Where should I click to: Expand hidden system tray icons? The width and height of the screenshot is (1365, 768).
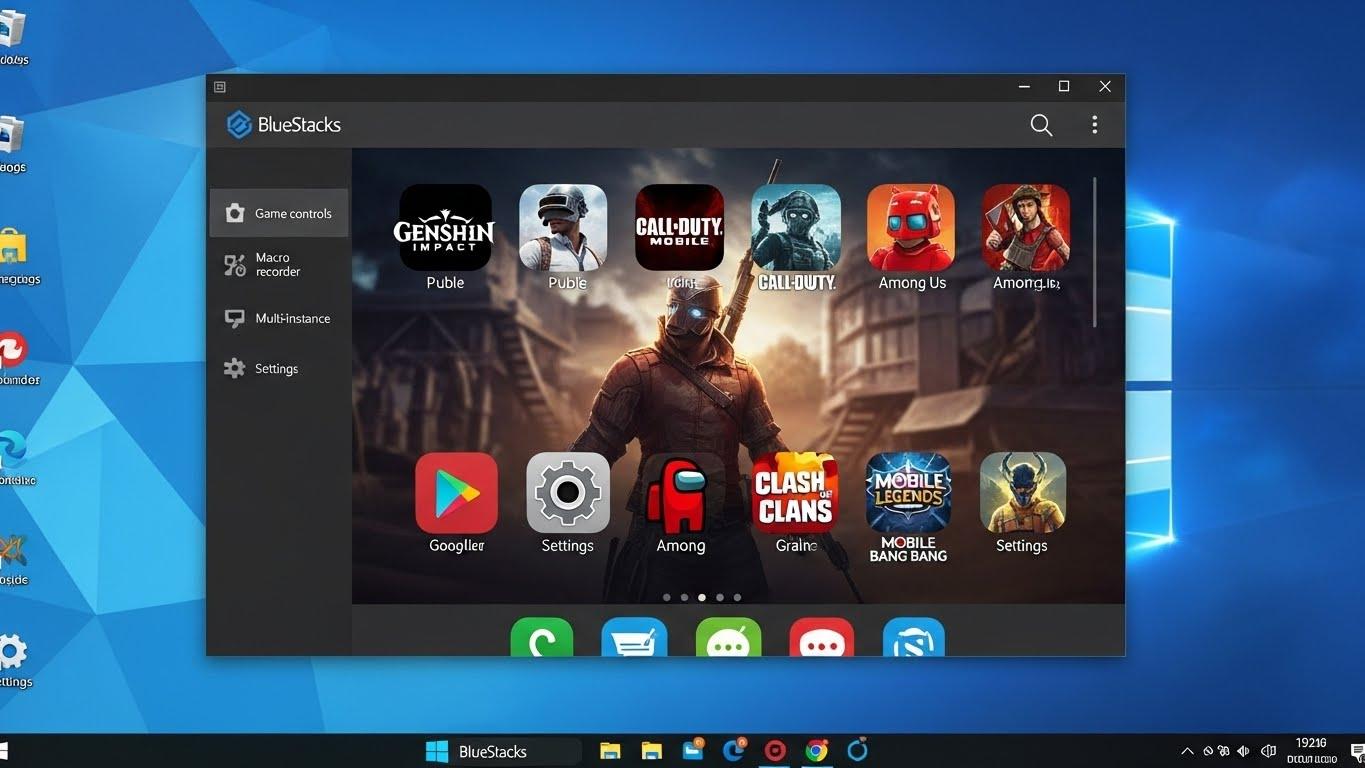1186,750
